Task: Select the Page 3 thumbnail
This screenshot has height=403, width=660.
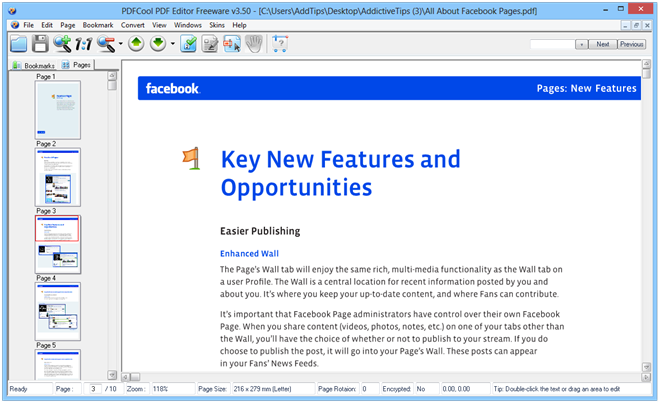Action: click(x=58, y=244)
